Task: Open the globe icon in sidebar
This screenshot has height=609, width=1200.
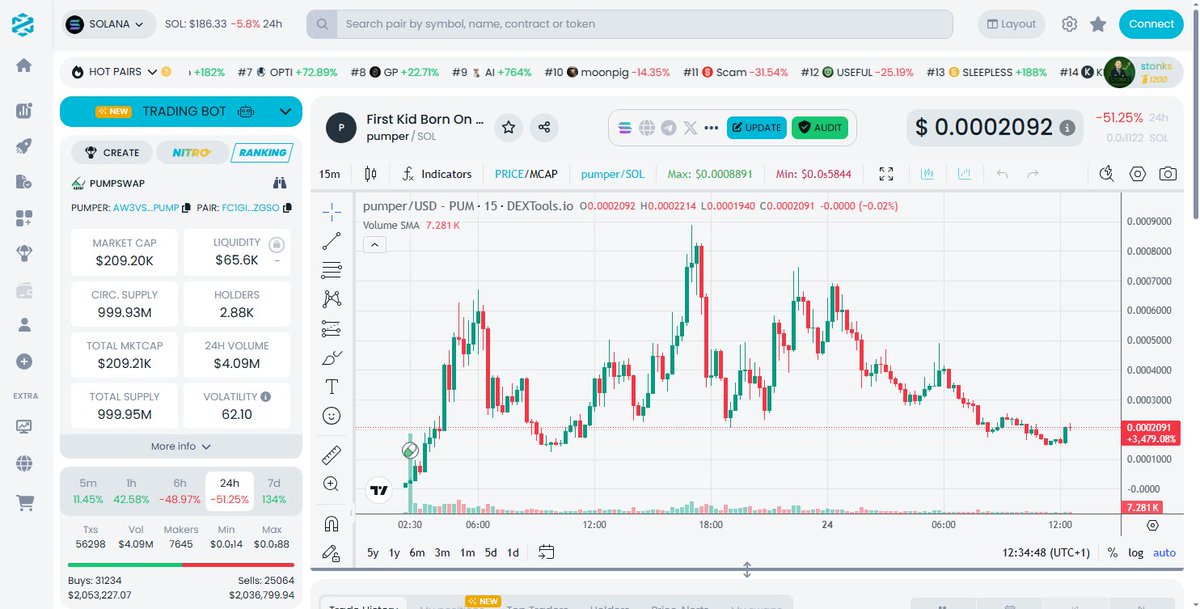Action: [x=24, y=464]
